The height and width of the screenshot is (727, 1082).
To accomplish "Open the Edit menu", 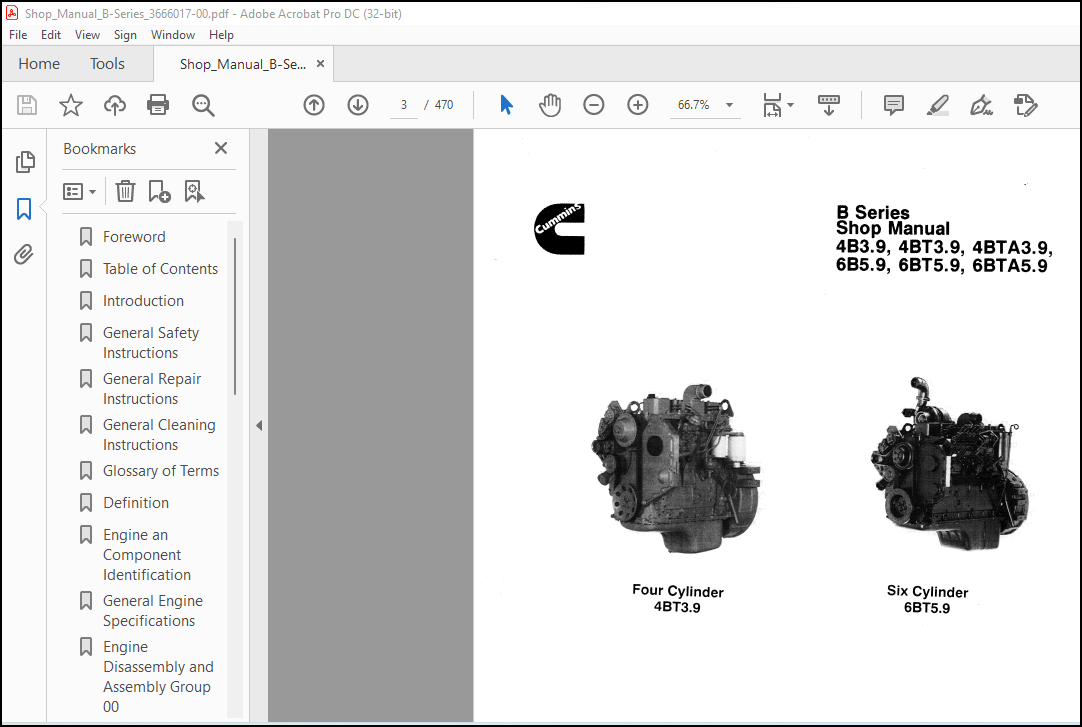I will pos(50,34).
